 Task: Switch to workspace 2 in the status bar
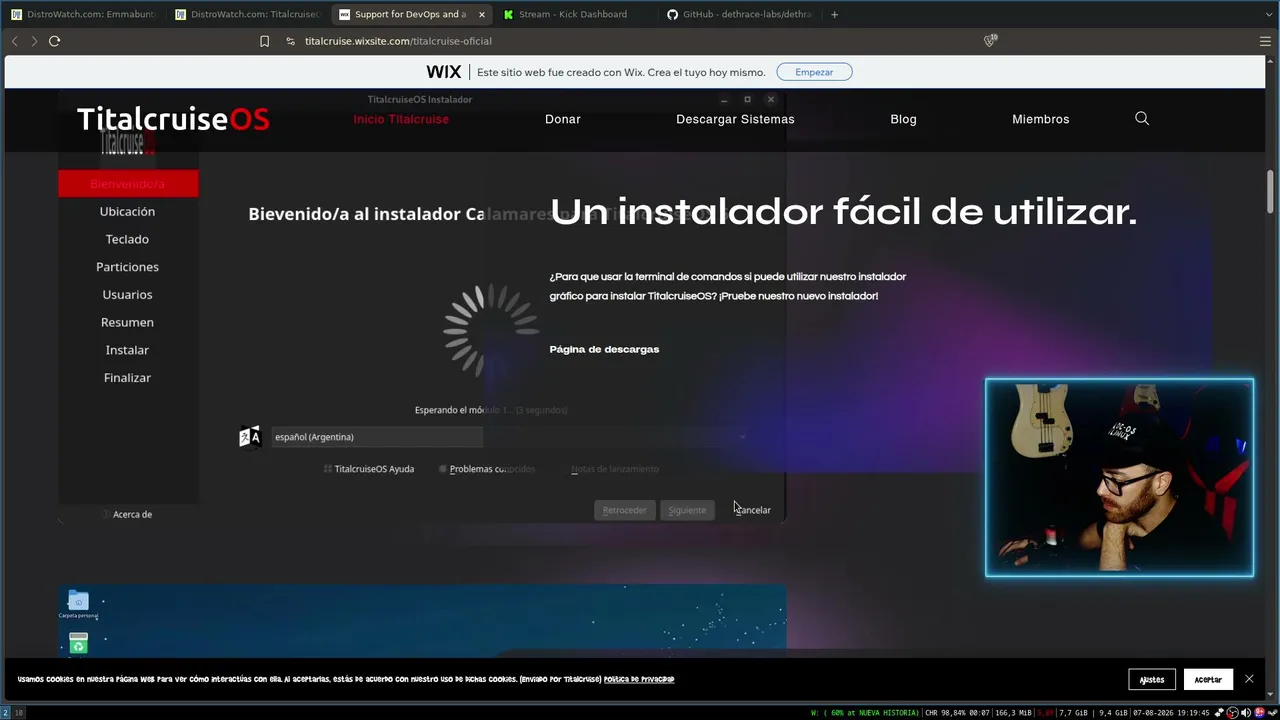pyautogui.click(x=5, y=713)
